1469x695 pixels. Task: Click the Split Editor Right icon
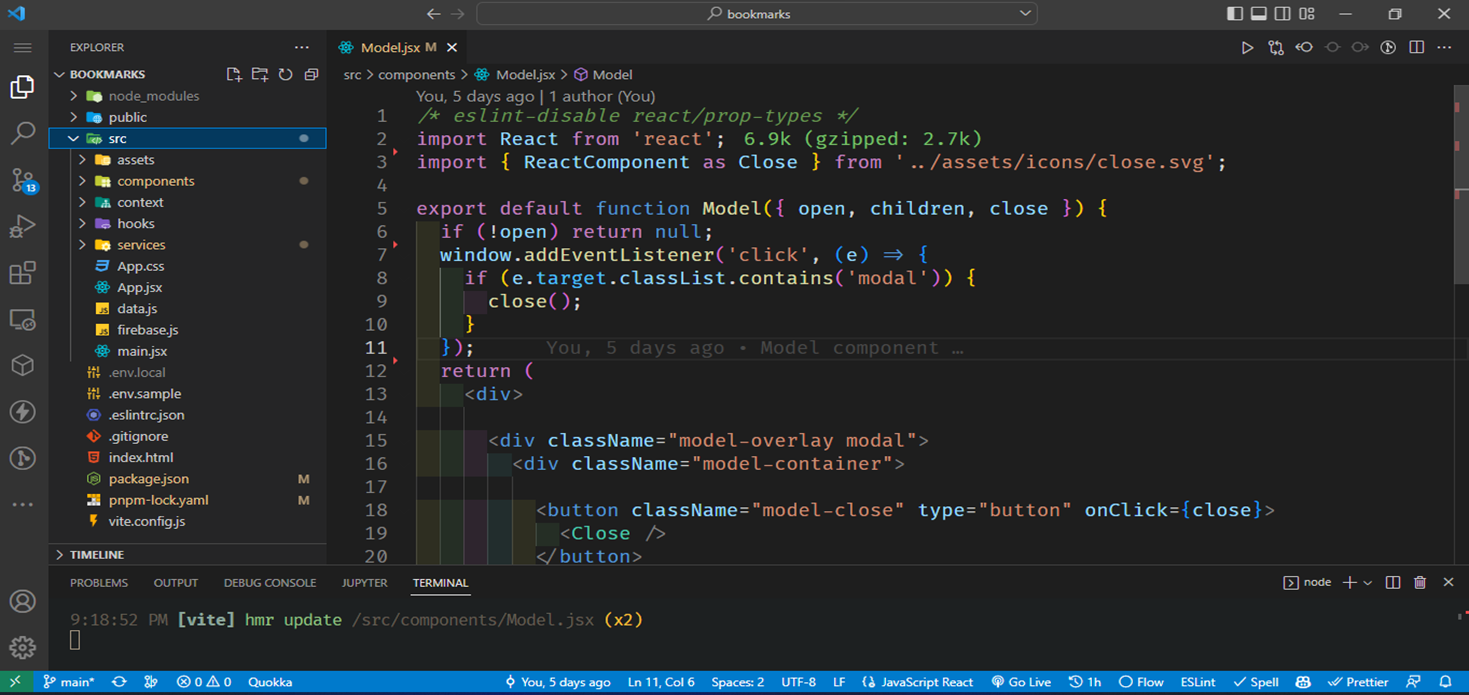tap(1417, 47)
